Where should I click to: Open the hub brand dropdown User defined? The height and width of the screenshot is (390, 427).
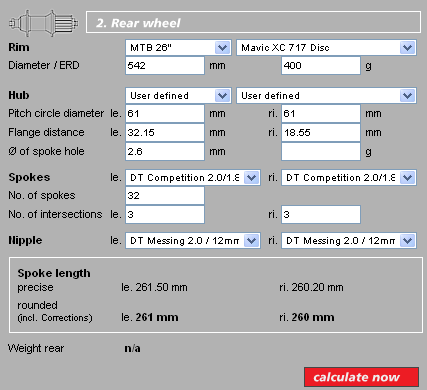coord(178,96)
